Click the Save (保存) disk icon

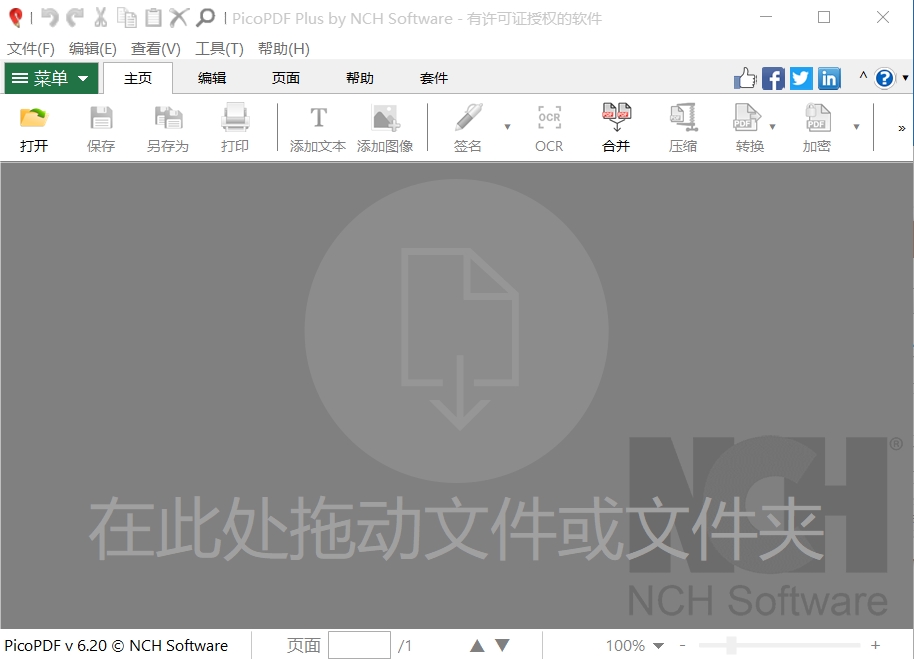coord(101,118)
